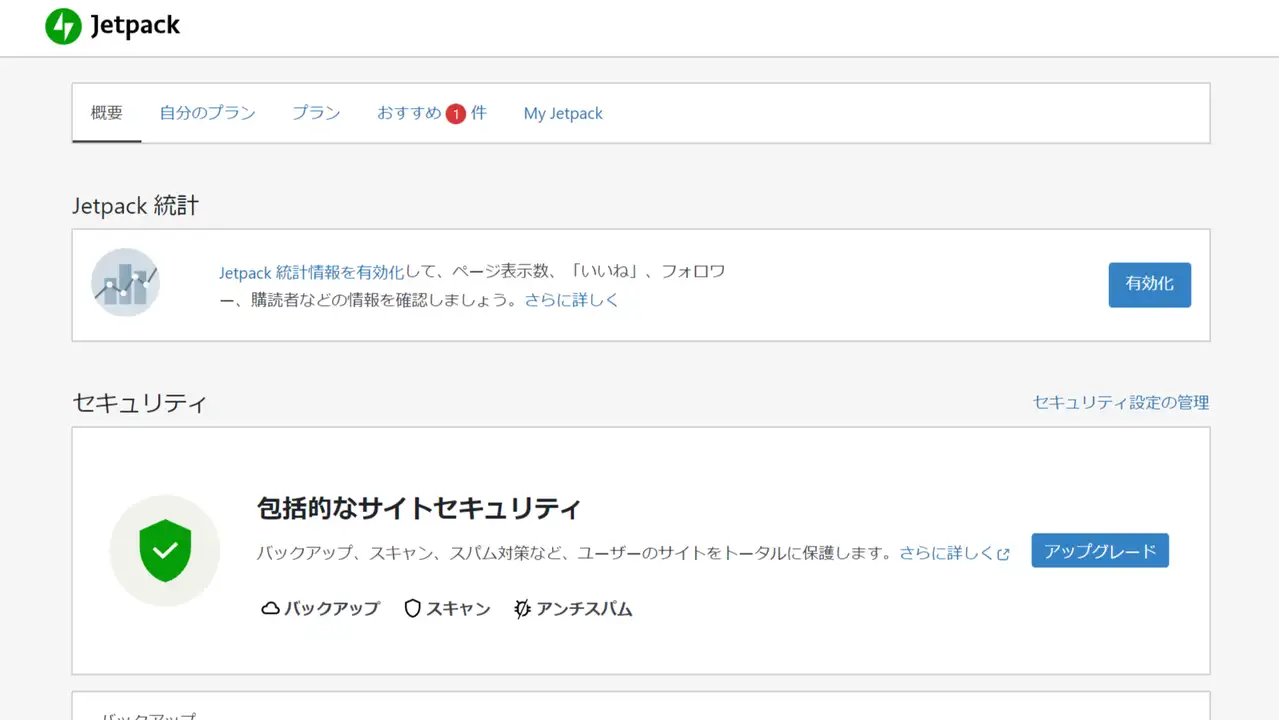Click the green Jetpack logo icon
The image size is (1279, 720).
pyautogui.click(x=63, y=26)
